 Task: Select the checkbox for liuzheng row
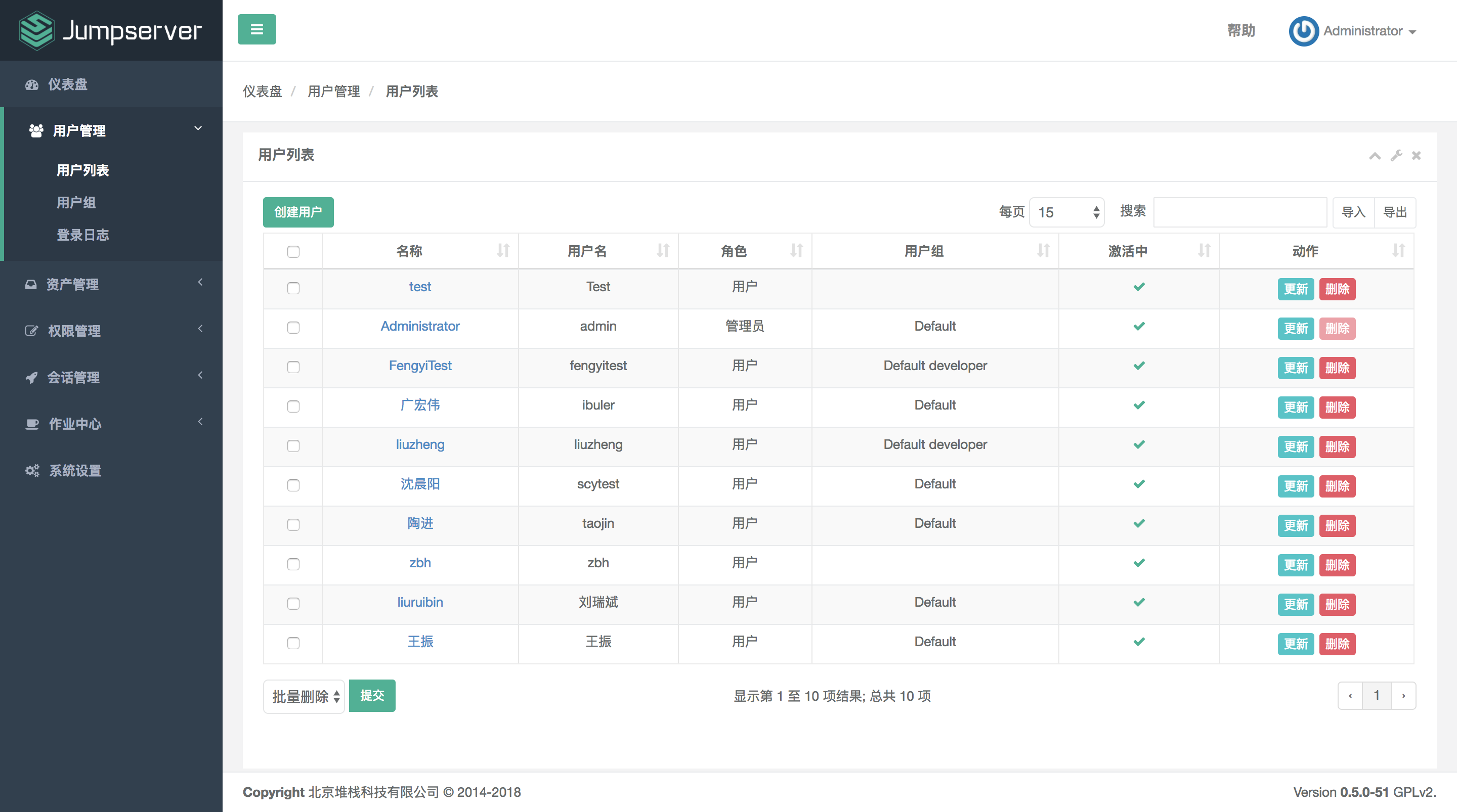pyautogui.click(x=293, y=446)
